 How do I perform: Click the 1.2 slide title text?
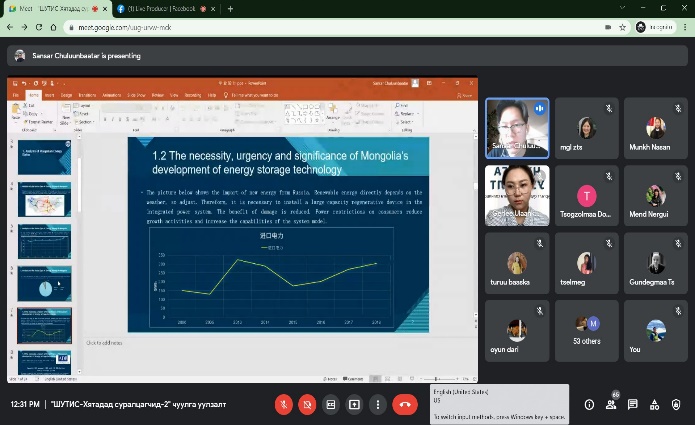click(280, 163)
